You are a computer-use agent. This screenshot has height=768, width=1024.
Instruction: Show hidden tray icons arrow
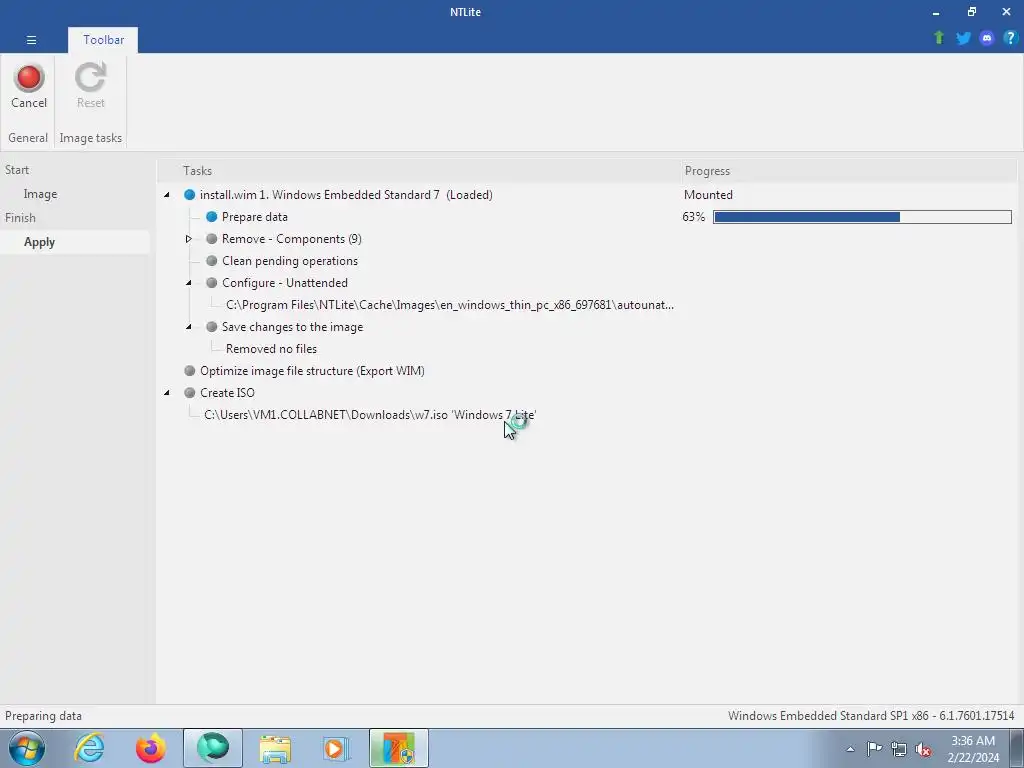pos(850,749)
